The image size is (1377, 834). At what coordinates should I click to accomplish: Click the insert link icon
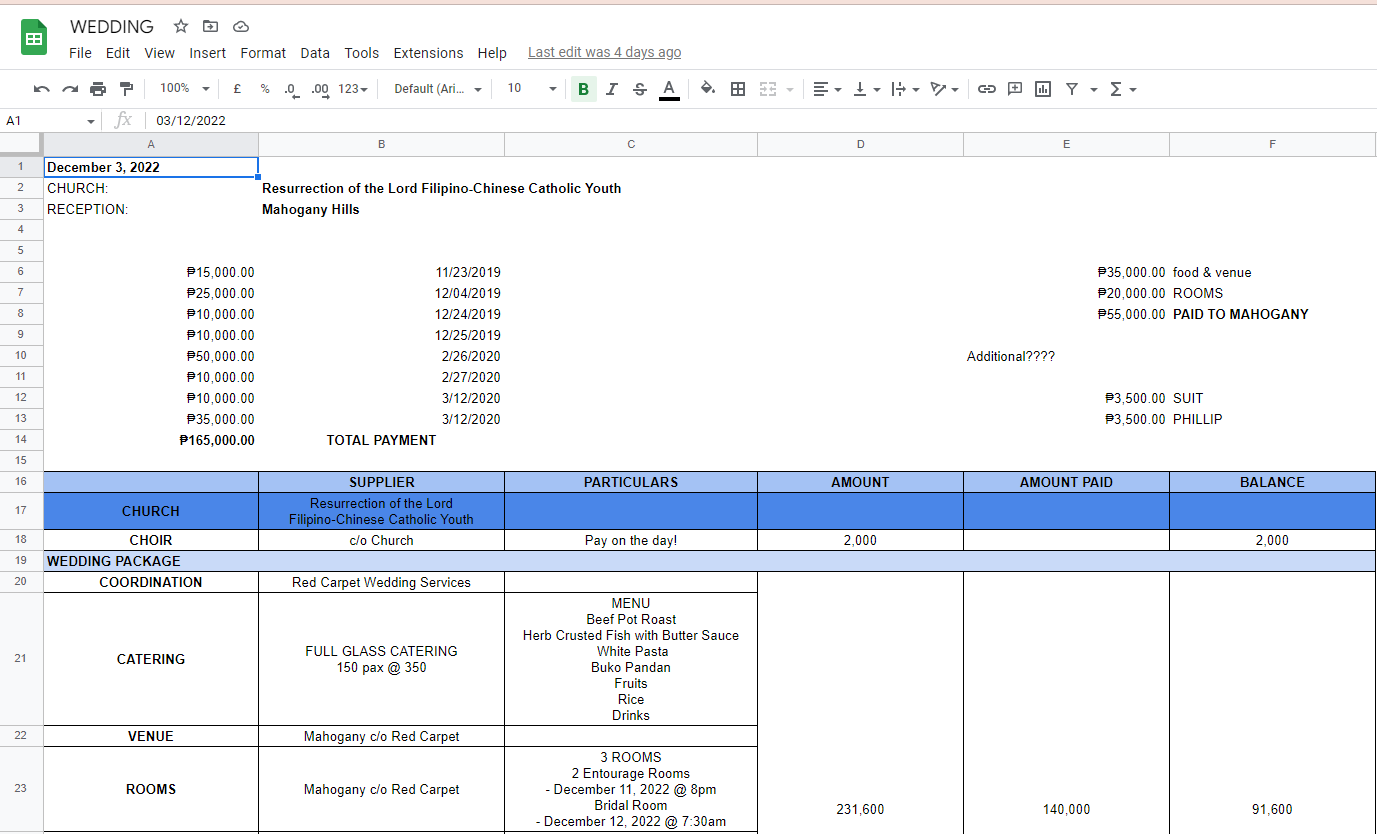(987, 89)
